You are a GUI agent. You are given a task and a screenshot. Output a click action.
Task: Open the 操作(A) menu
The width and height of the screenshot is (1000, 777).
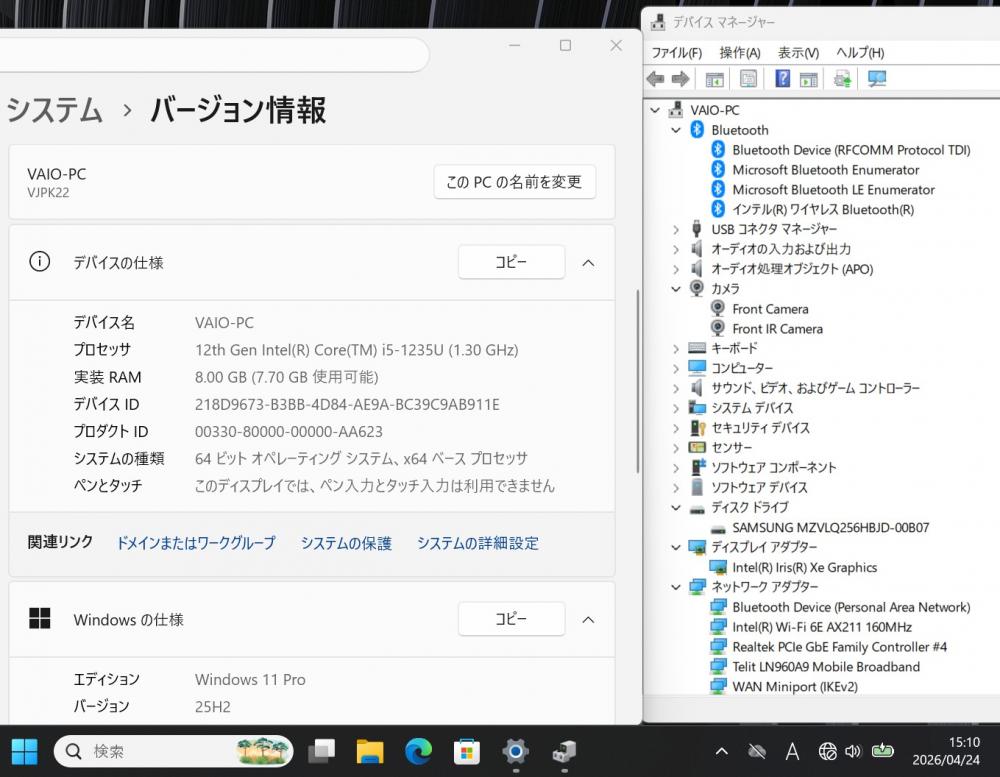coord(740,52)
